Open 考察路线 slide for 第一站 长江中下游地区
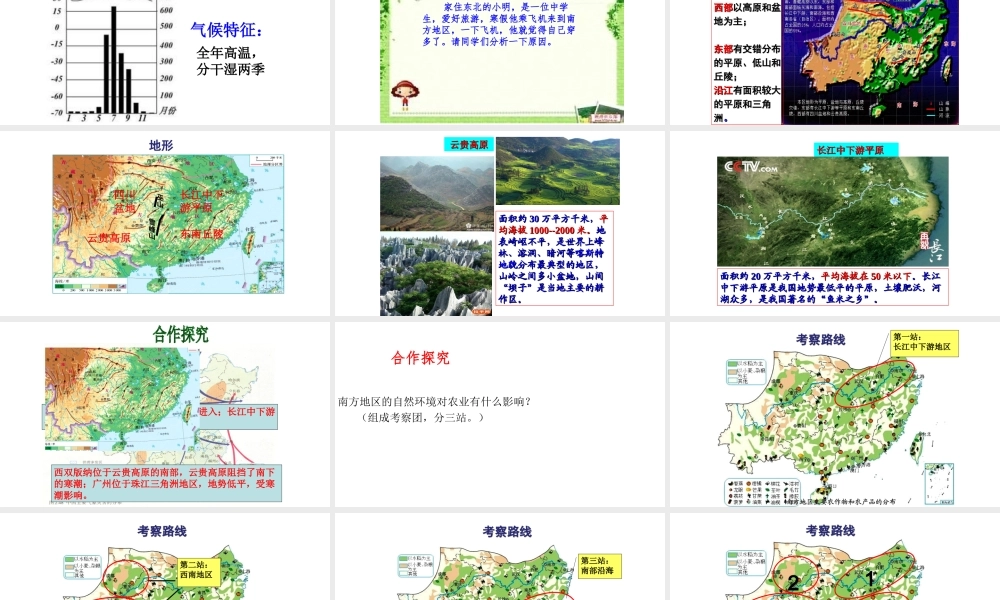 [835, 414]
